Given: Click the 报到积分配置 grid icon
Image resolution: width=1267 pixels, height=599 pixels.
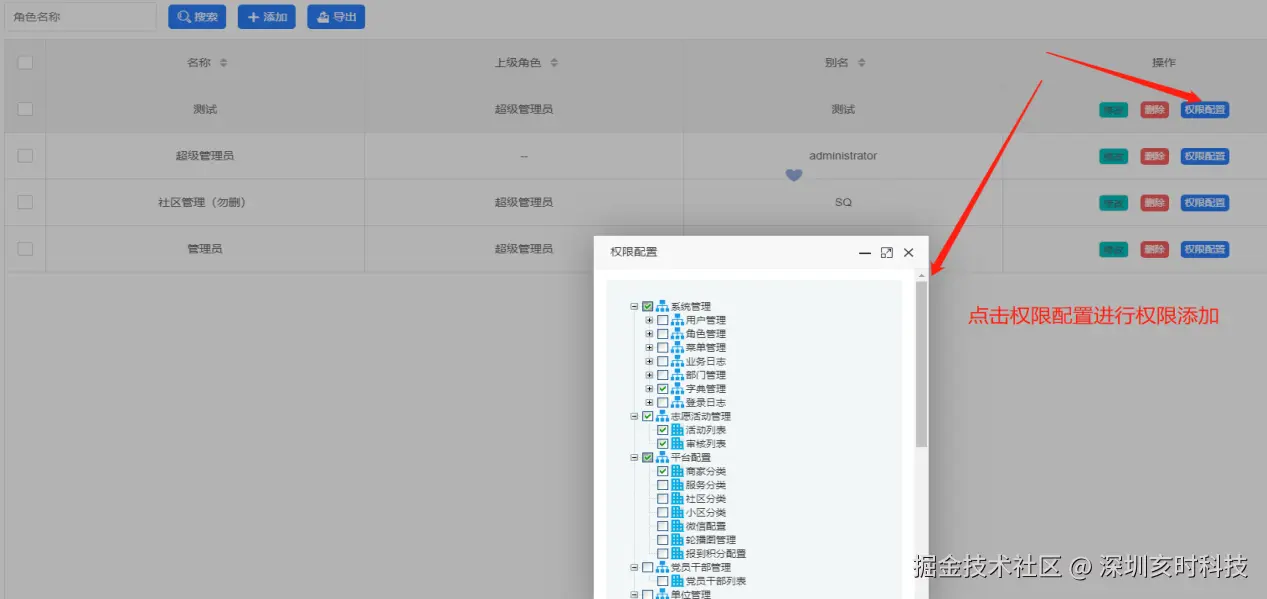Looking at the screenshot, I should pyautogui.click(x=677, y=553).
